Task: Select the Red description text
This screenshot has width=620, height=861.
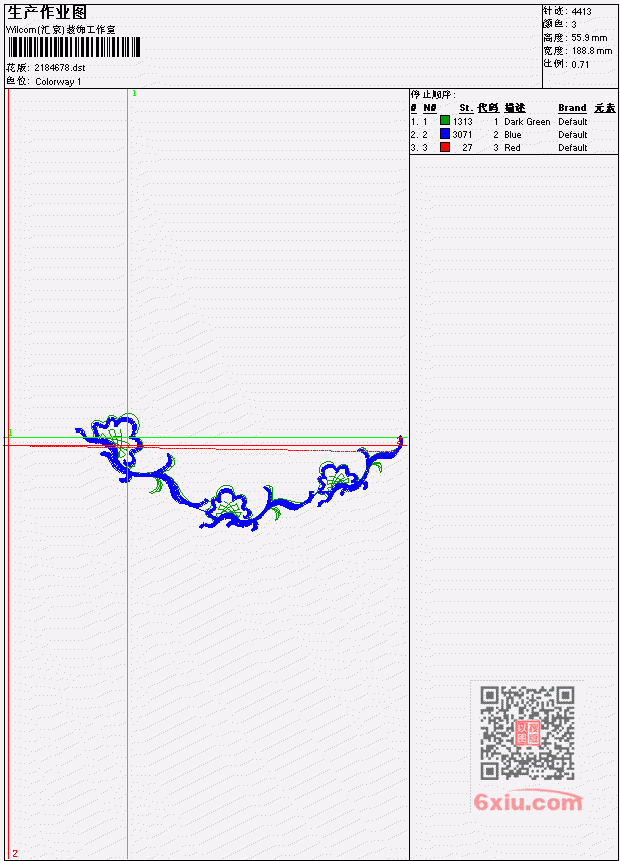Action: 512,148
